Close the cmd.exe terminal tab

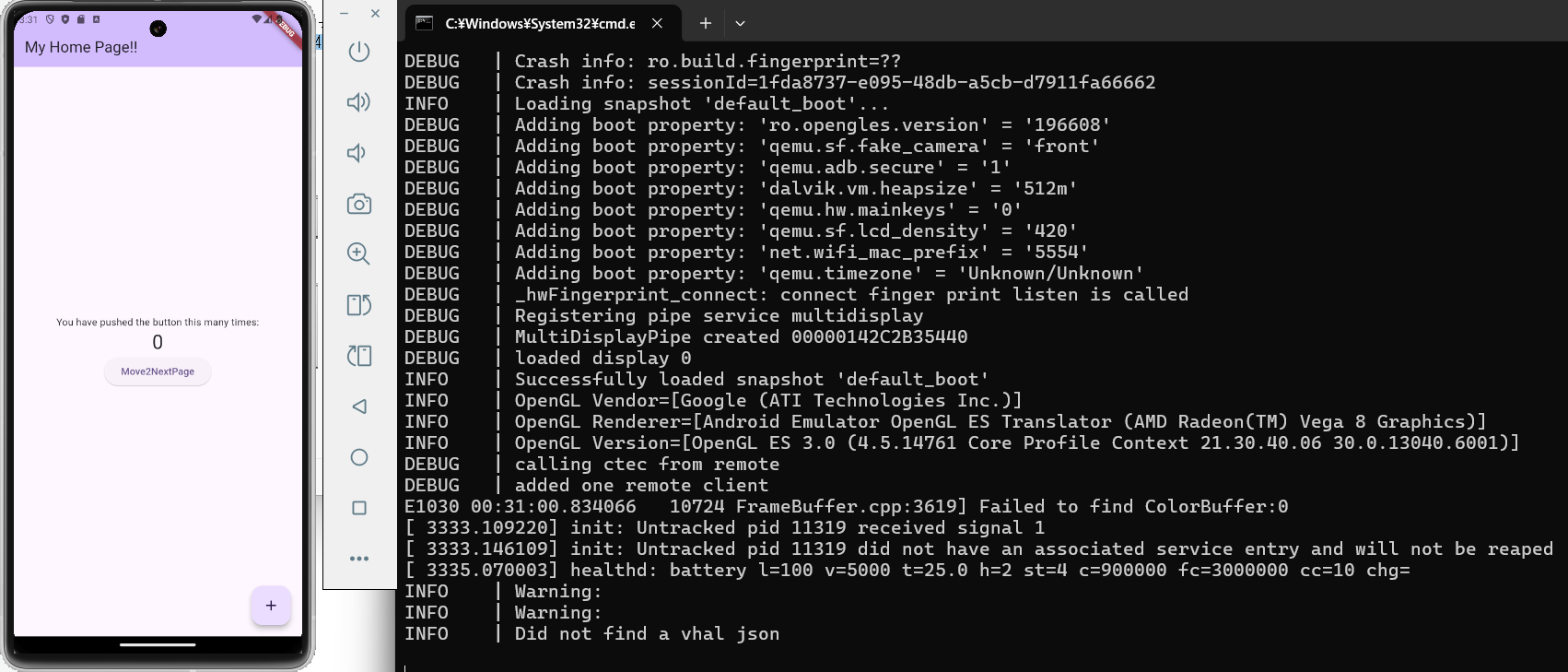point(656,23)
